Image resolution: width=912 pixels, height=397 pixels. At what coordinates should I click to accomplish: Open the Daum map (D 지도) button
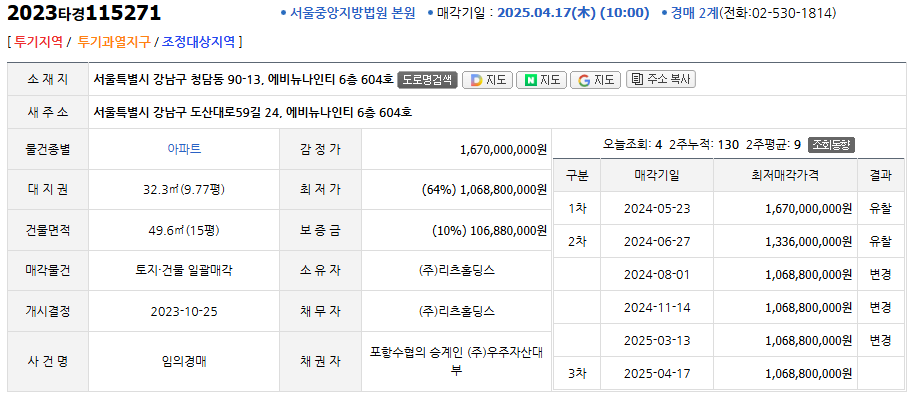[487, 80]
